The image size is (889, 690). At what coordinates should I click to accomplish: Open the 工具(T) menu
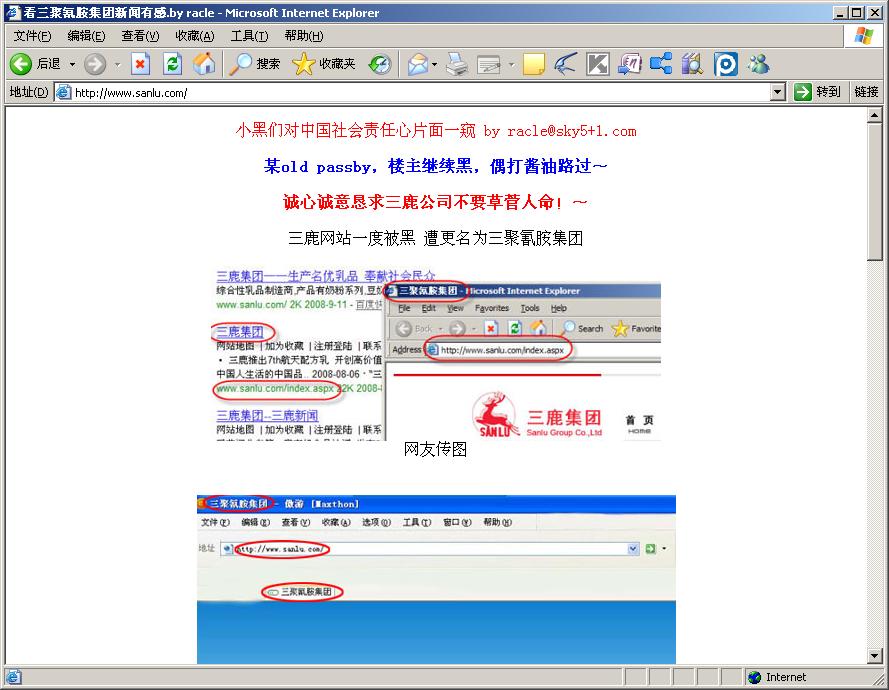click(249, 36)
